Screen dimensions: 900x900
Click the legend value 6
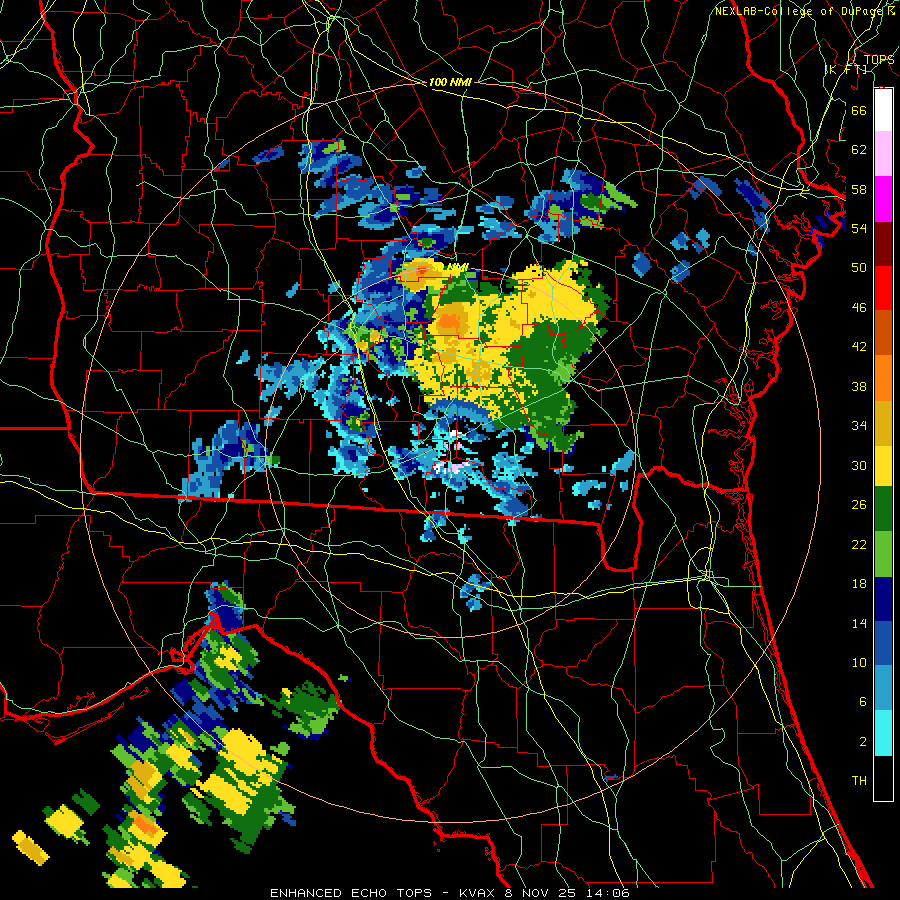tap(862, 702)
